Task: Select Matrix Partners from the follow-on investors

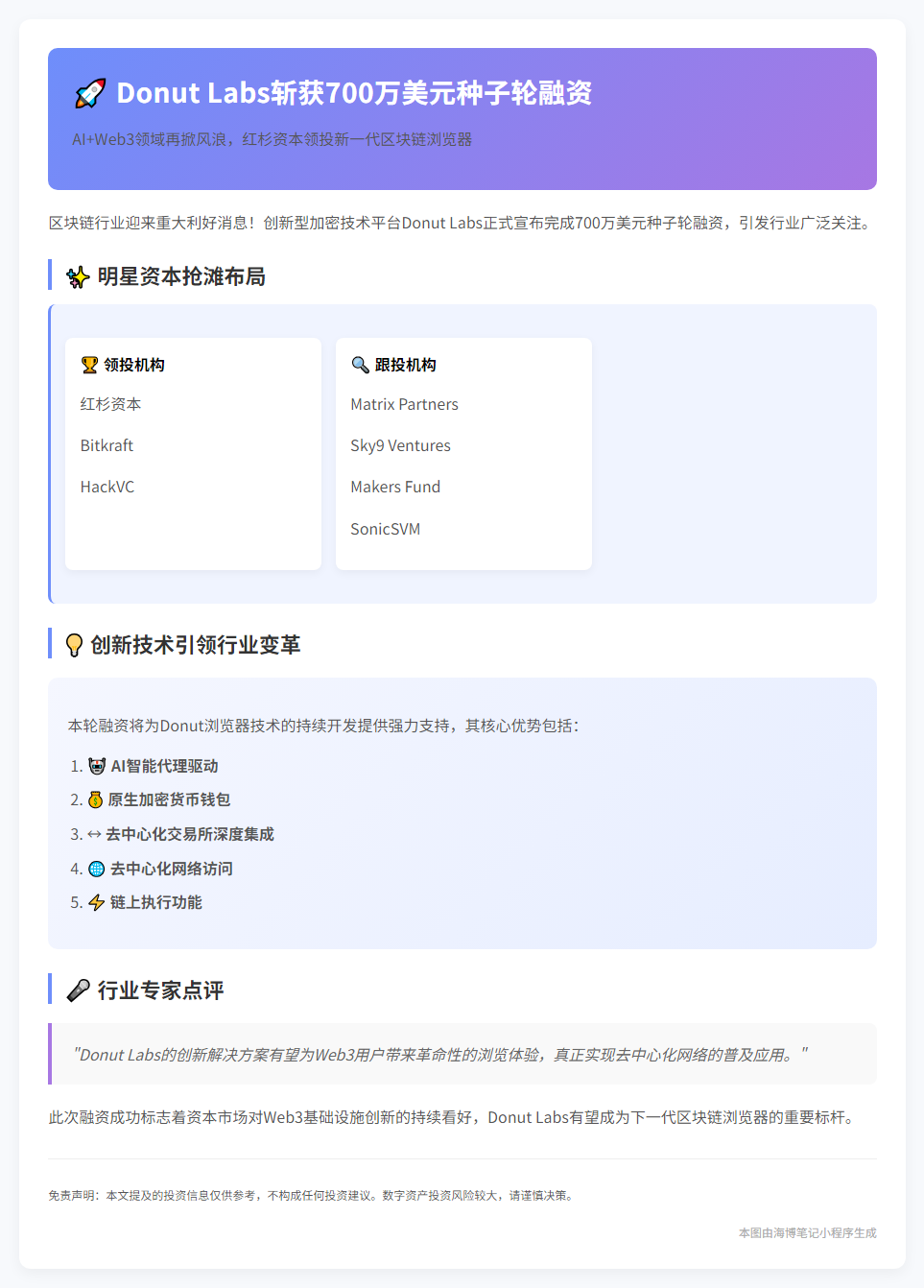Action: click(404, 404)
